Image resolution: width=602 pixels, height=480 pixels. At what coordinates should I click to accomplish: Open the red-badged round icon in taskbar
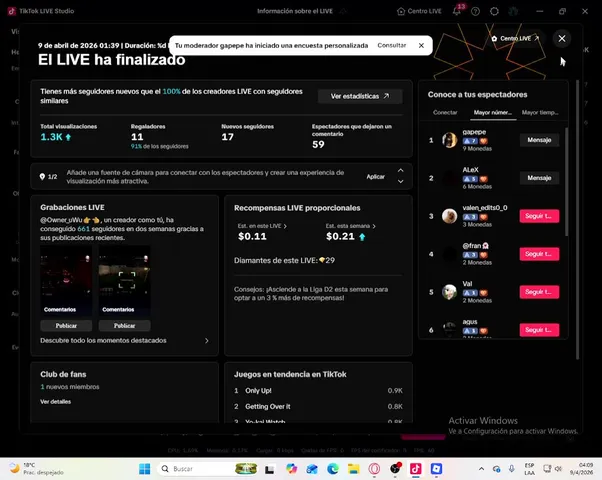(395, 469)
